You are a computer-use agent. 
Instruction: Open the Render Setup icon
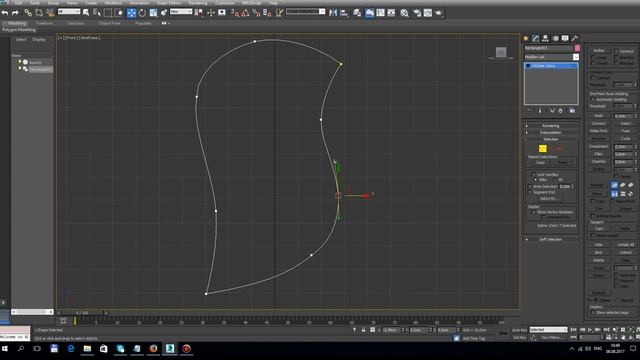[417, 13]
